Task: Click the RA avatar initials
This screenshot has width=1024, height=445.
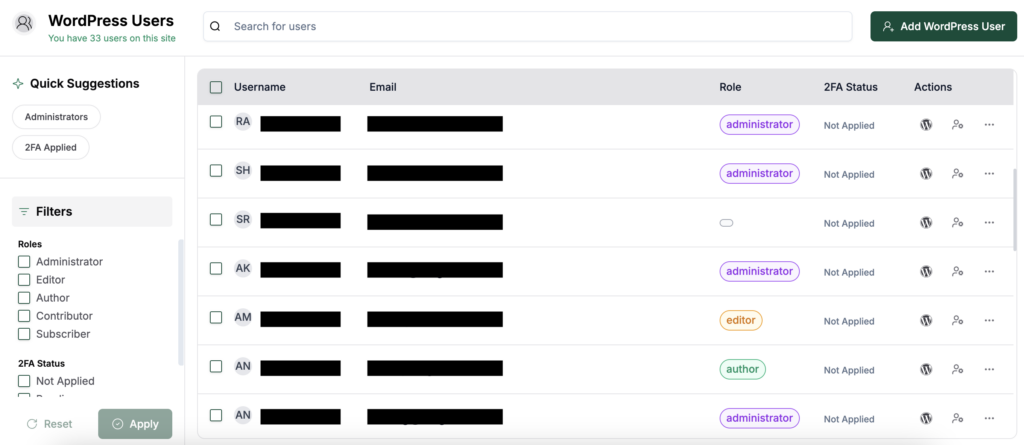Action: (243, 122)
